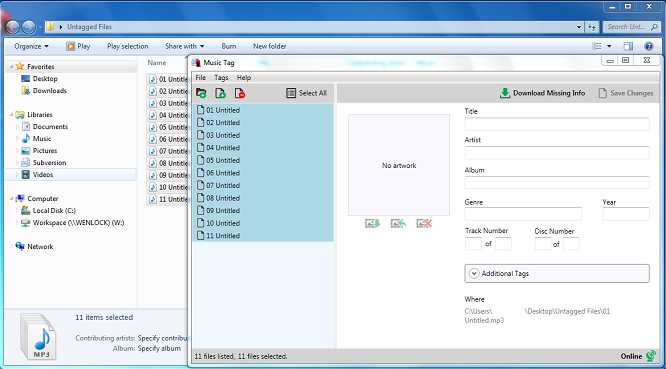The width and height of the screenshot is (666, 369).
Task: Open the address bar history dropdown
Action: pos(579,27)
